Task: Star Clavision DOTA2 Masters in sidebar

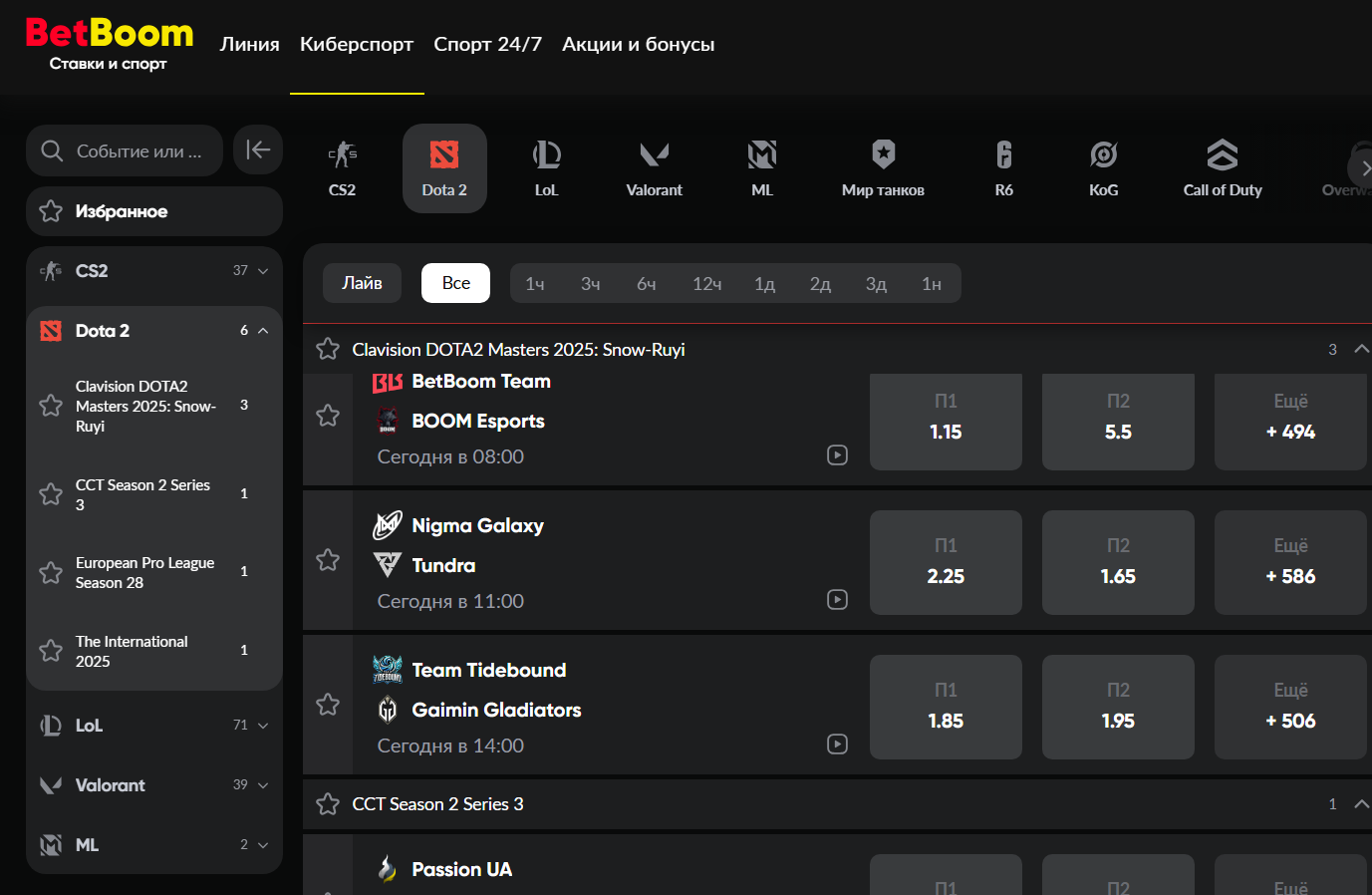Action: (51, 405)
